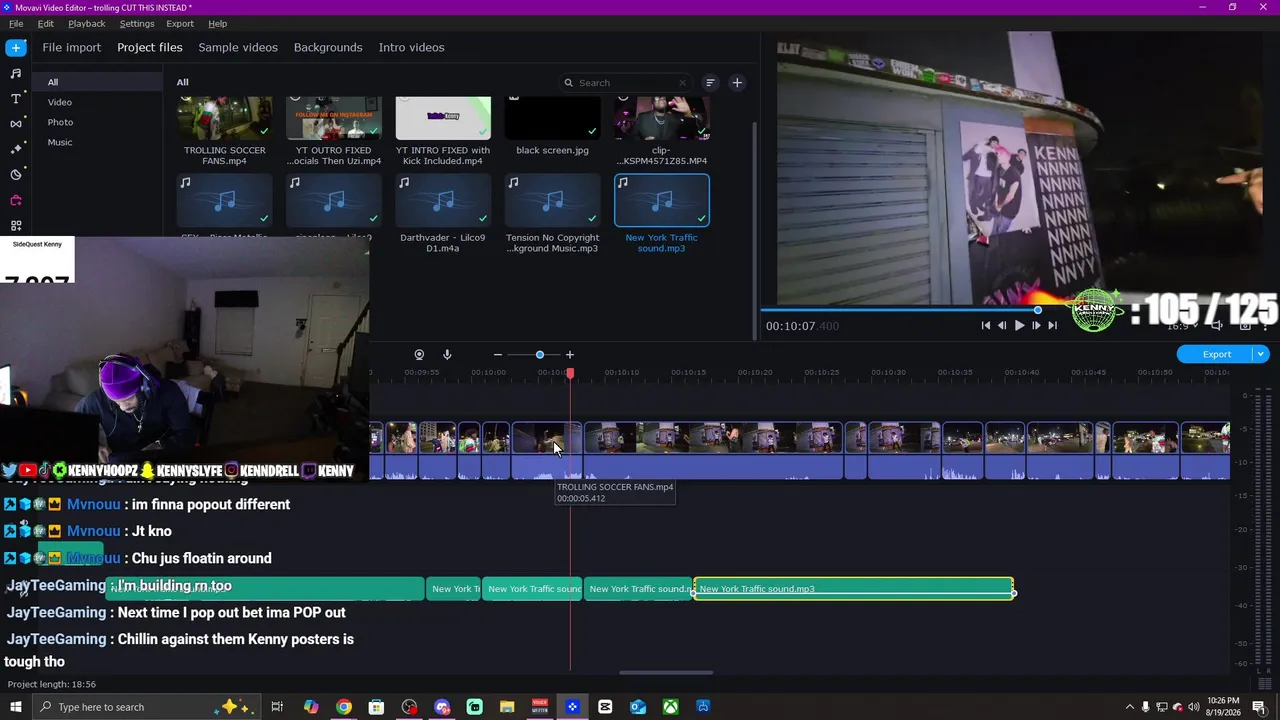The height and width of the screenshot is (720, 1280).
Task: Open the Sounds music note sidebar tab
Action: [x=16, y=74]
